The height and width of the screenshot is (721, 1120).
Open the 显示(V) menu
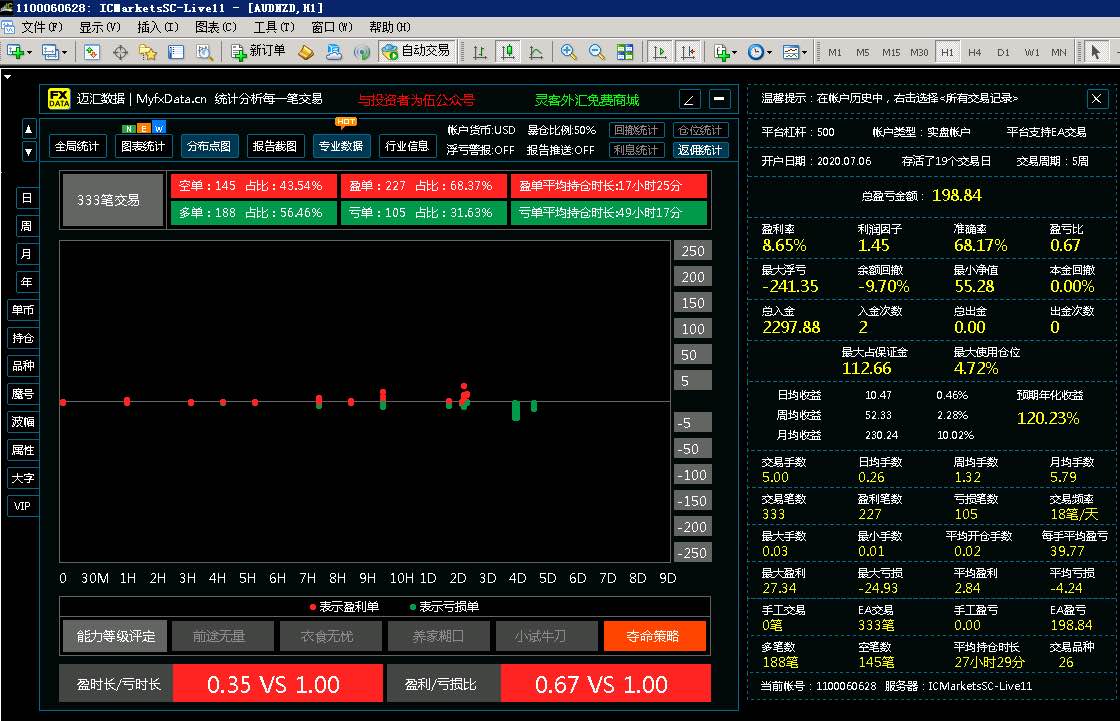click(x=99, y=27)
